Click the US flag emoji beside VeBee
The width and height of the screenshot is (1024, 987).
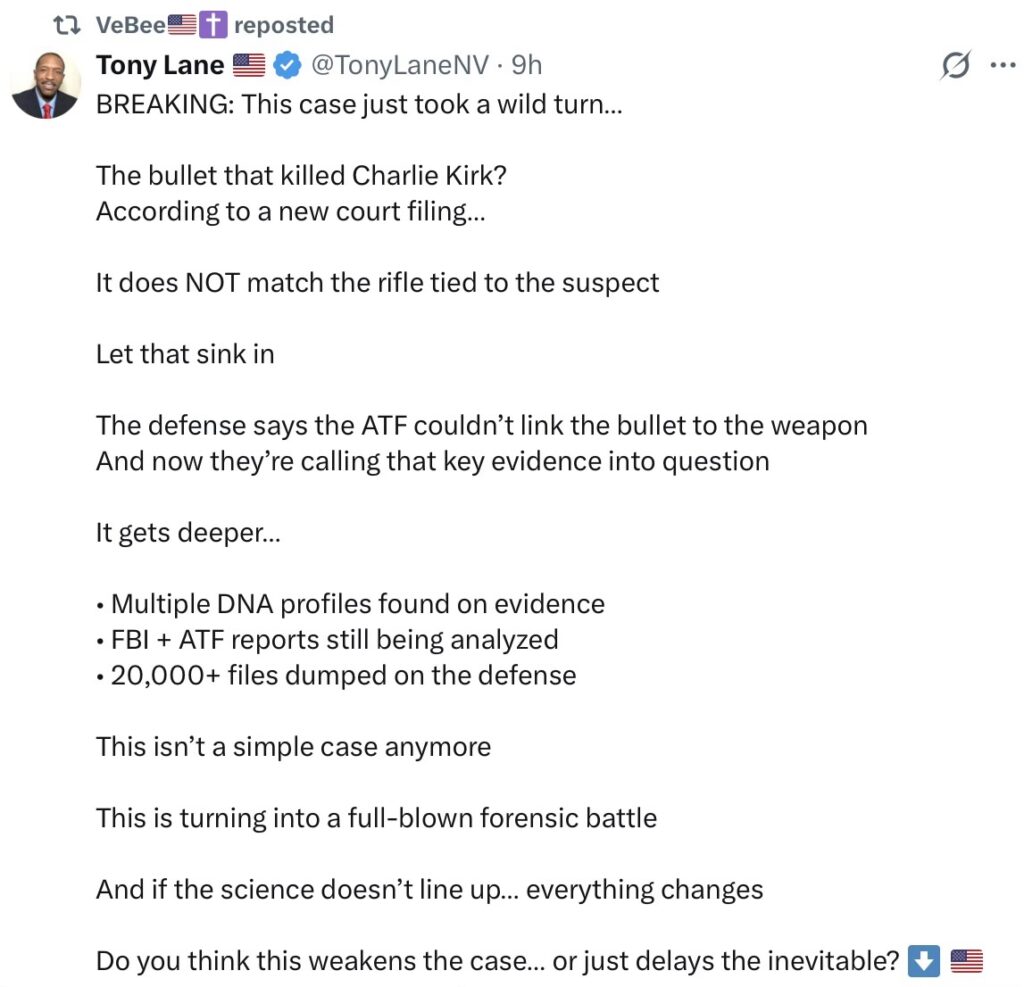(x=182, y=24)
